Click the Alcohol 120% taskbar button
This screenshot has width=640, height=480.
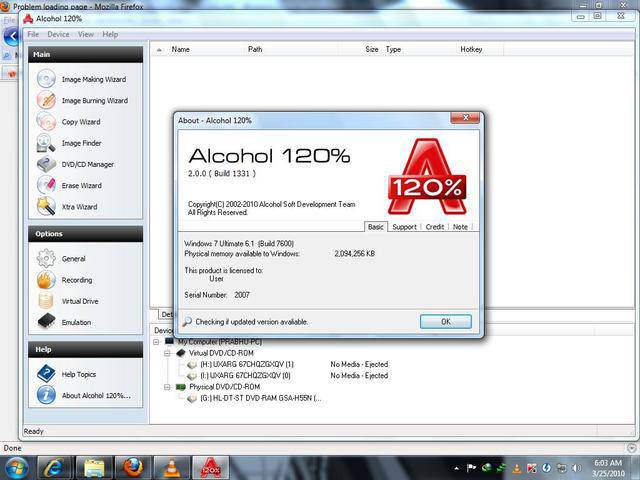pyautogui.click(x=210, y=468)
